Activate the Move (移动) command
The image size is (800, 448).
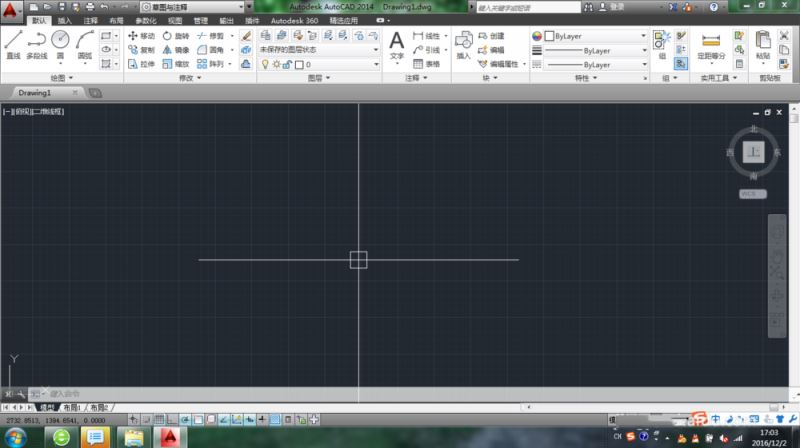click(140, 35)
